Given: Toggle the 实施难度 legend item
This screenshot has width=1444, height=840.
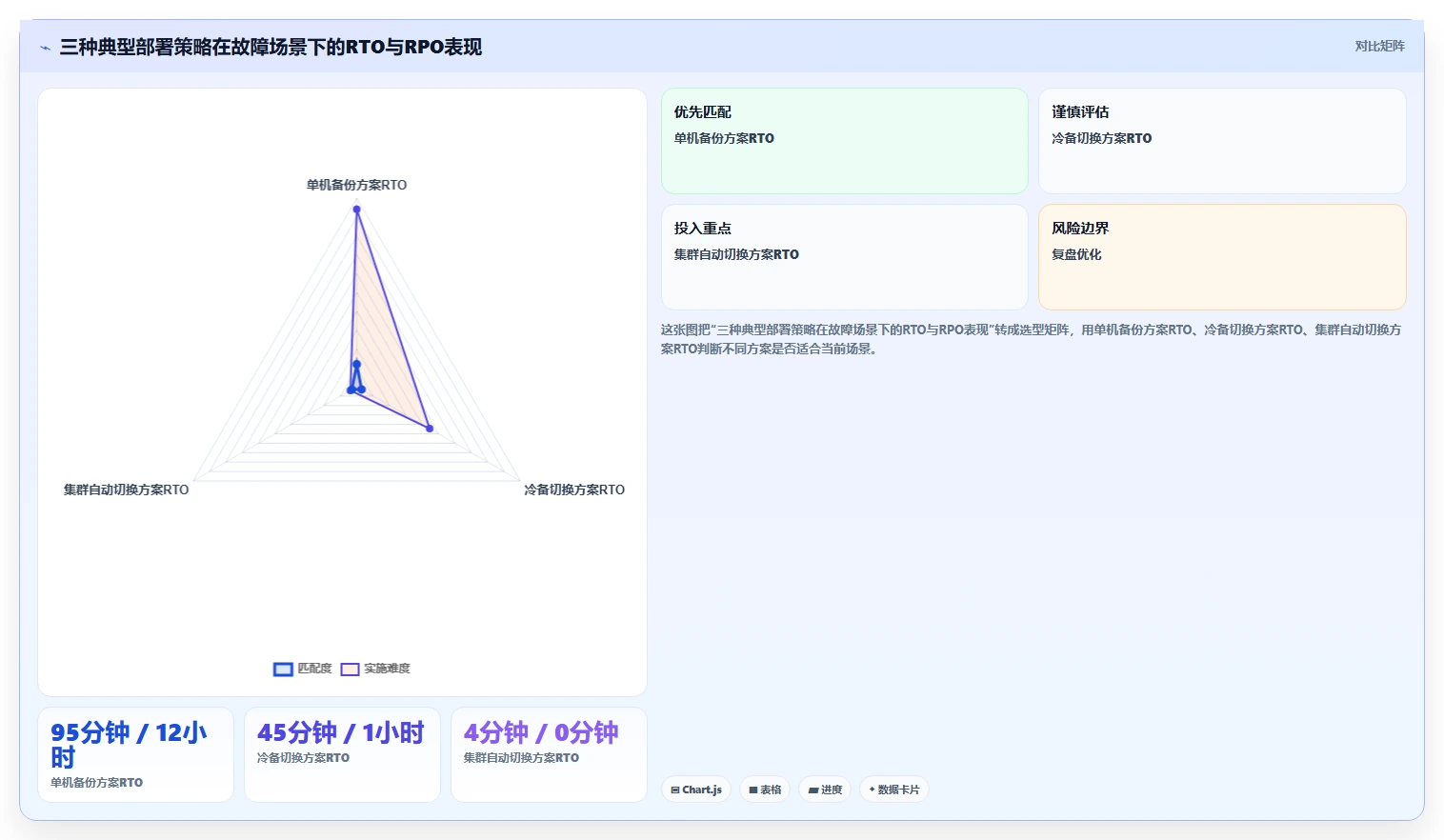Looking at the screenshot, I should click(x=375, y=669).
